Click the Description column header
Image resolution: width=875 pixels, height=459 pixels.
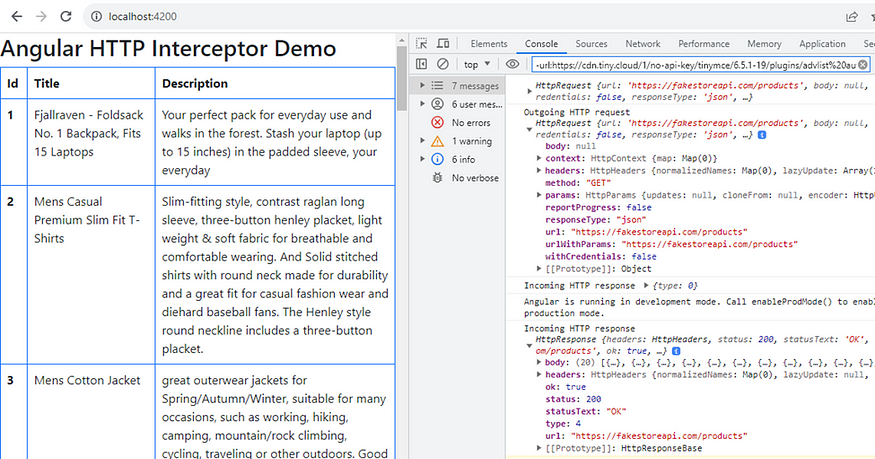(275, 84)
